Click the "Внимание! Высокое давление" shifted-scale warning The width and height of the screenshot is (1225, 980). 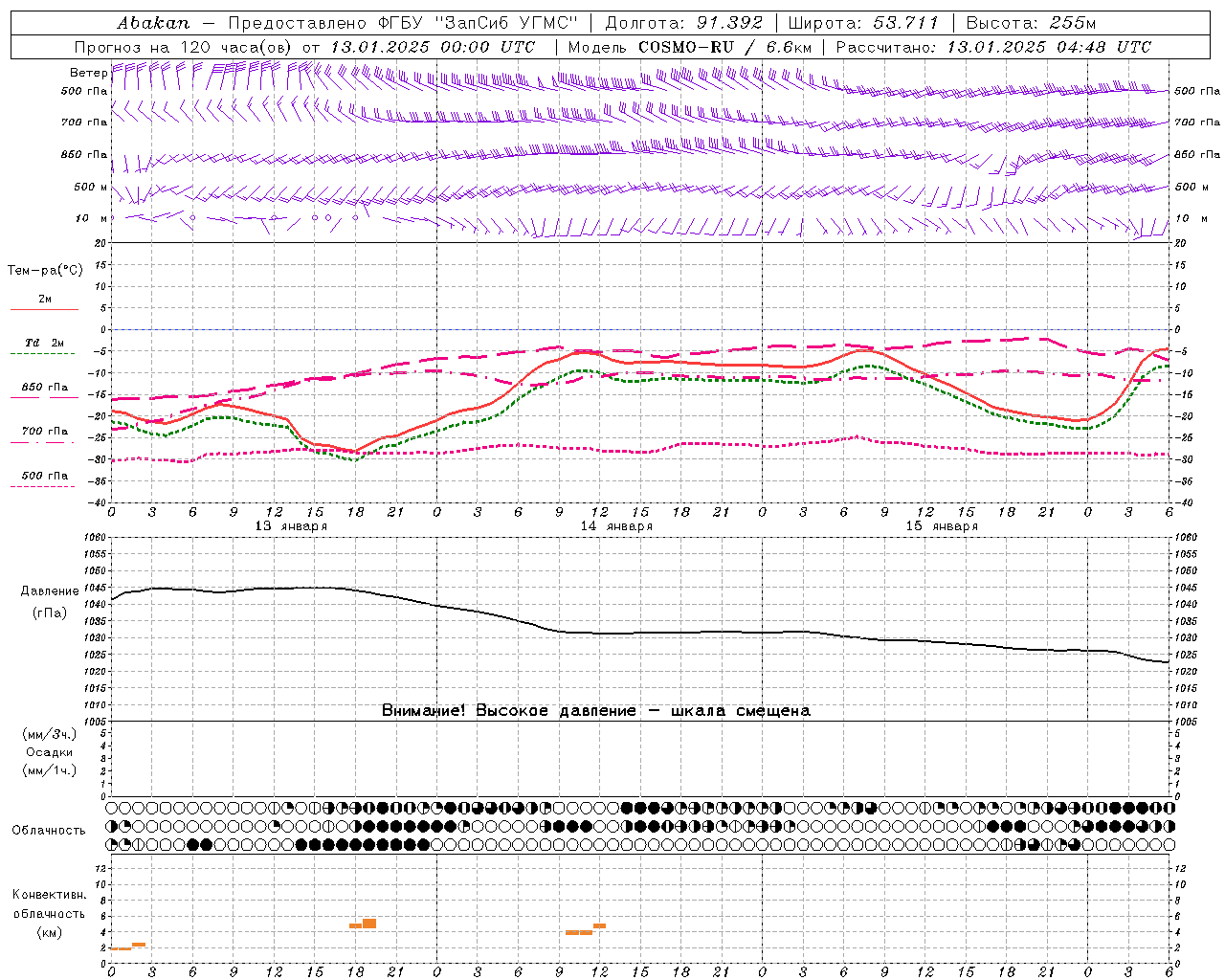point(596,711)
